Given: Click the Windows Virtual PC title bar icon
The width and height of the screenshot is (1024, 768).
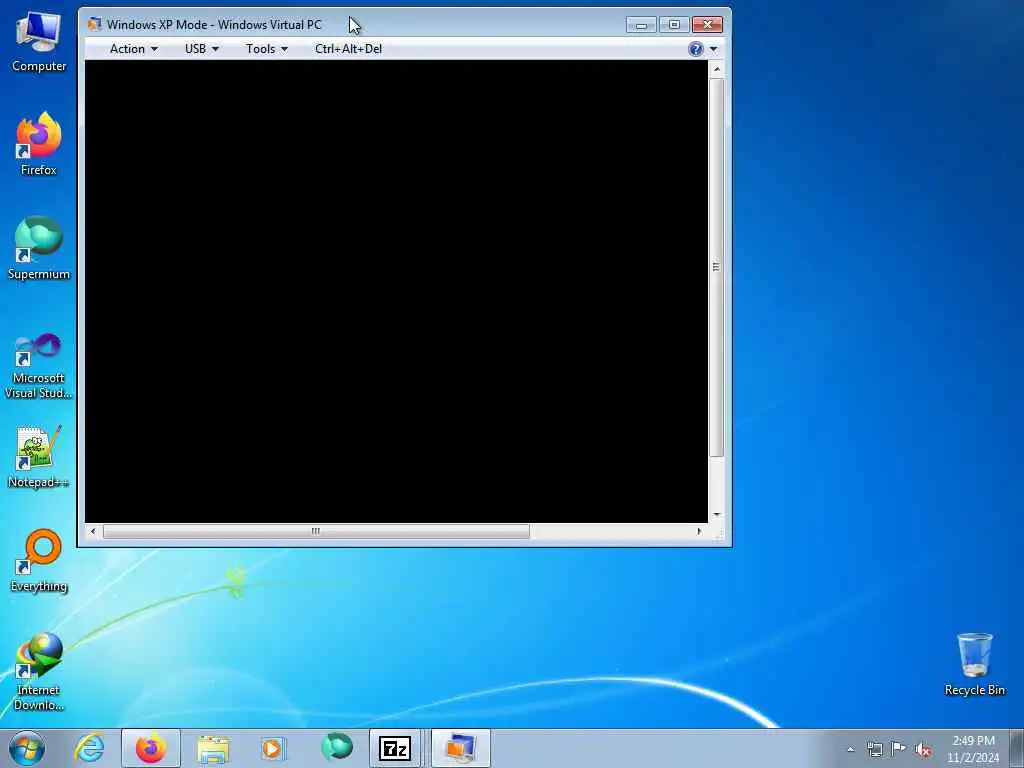Looking at the screenshot, I should click(95, 24).
